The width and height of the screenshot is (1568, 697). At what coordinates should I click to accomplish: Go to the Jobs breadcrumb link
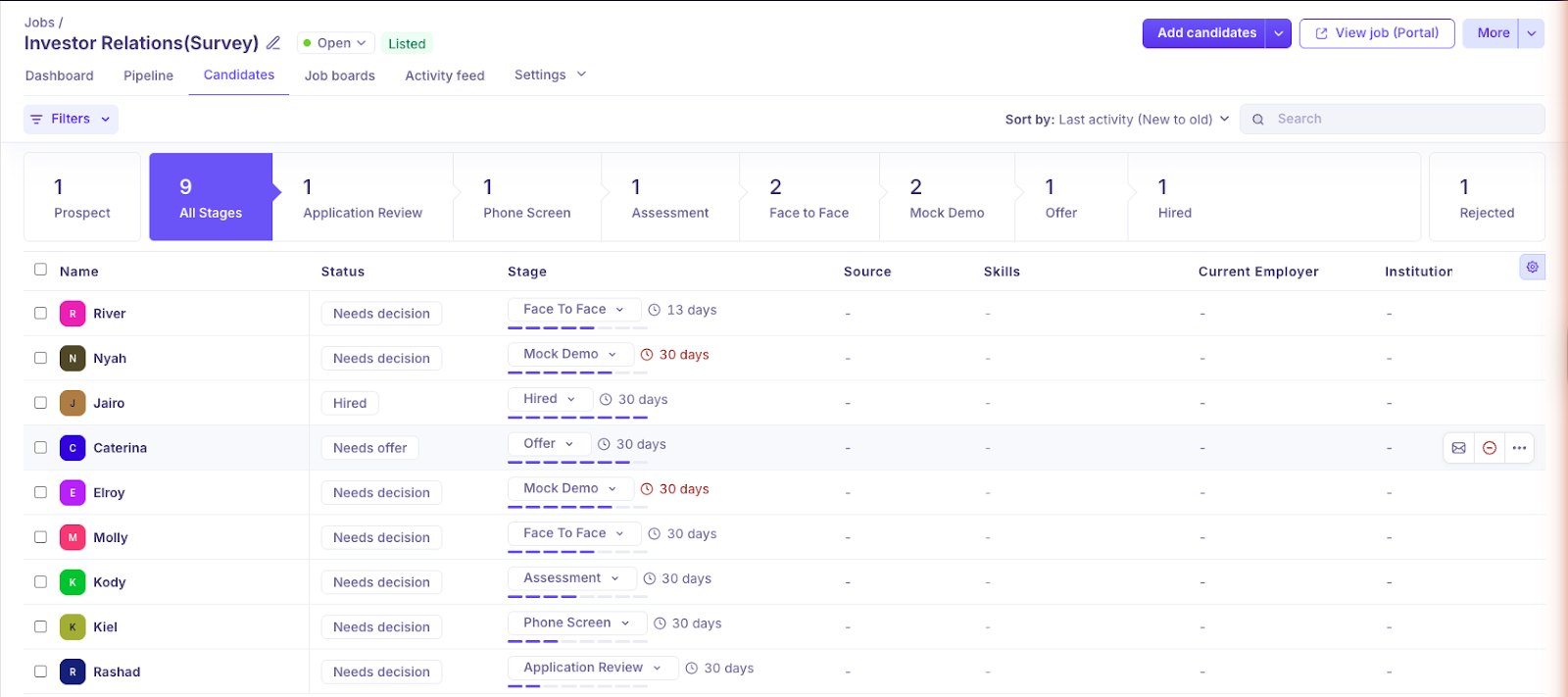coord(39,22)
